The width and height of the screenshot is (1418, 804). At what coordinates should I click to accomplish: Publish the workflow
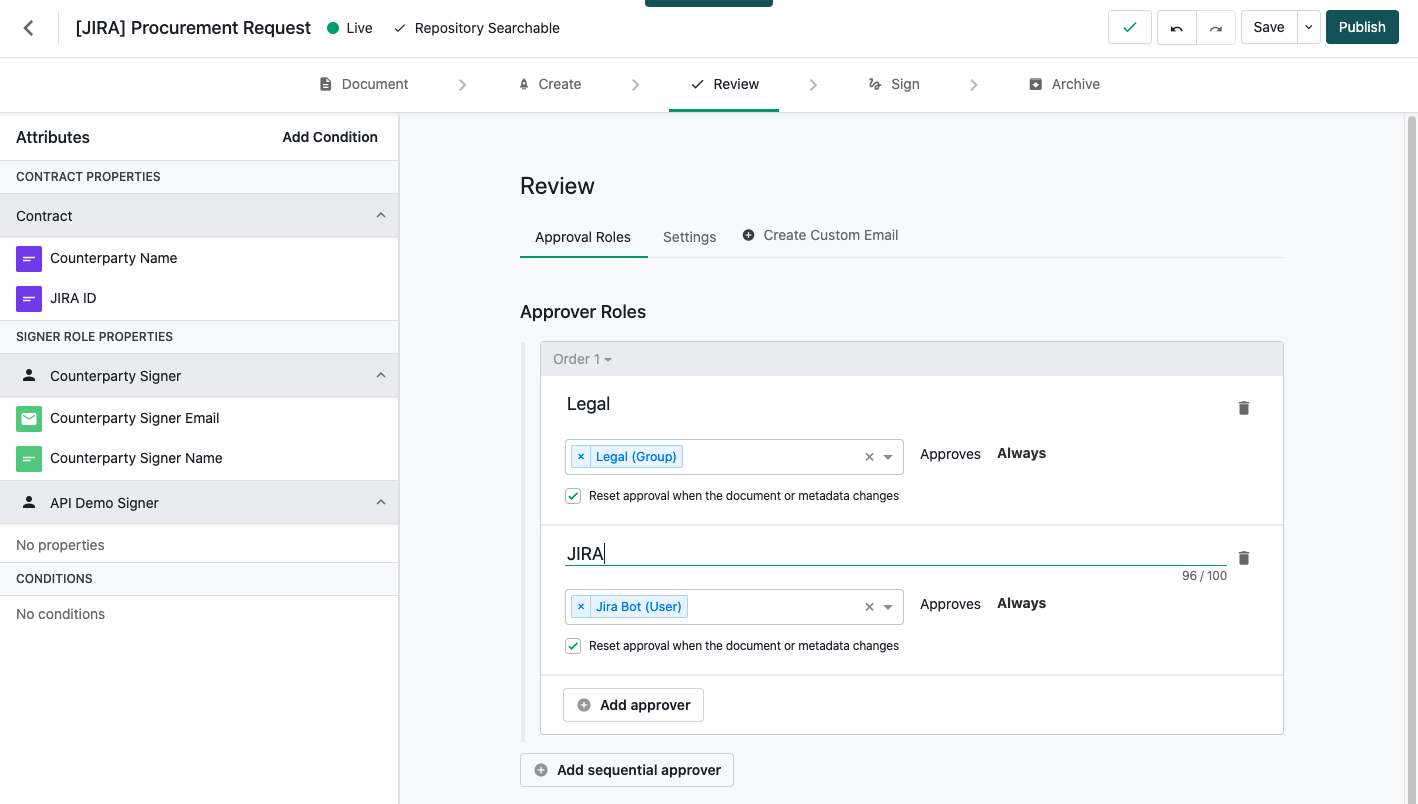click(1362, 27)
